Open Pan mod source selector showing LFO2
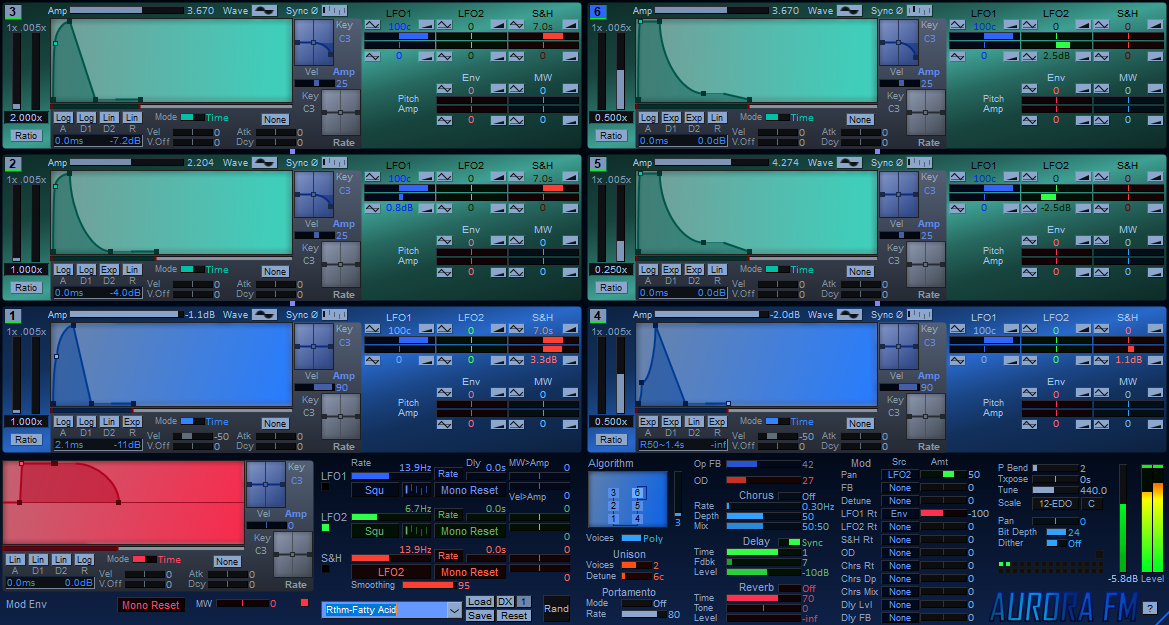This screenshot has width=1169, height=625. [x=899, y=474]
